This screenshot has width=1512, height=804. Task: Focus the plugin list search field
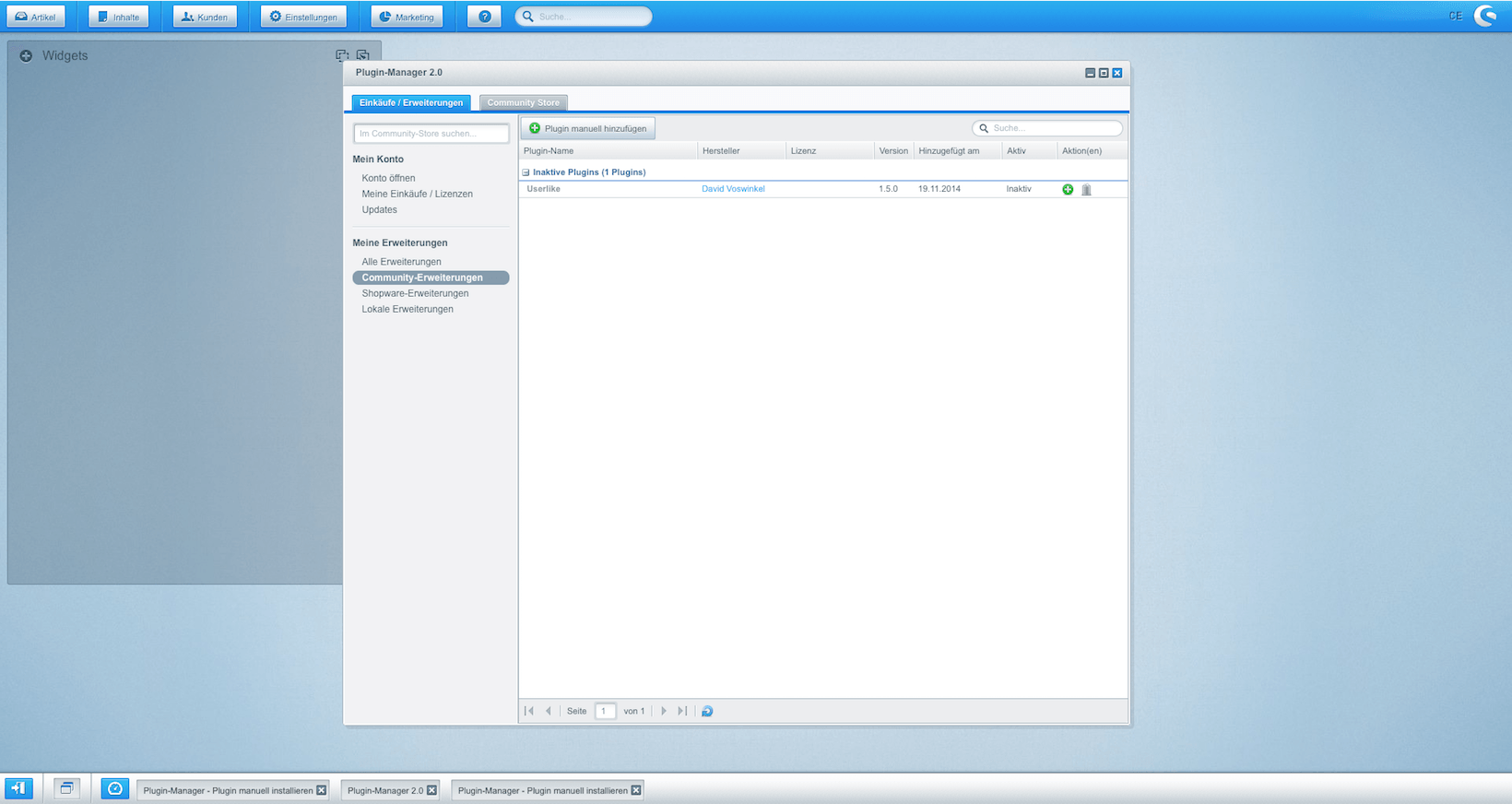point(1047,128)
